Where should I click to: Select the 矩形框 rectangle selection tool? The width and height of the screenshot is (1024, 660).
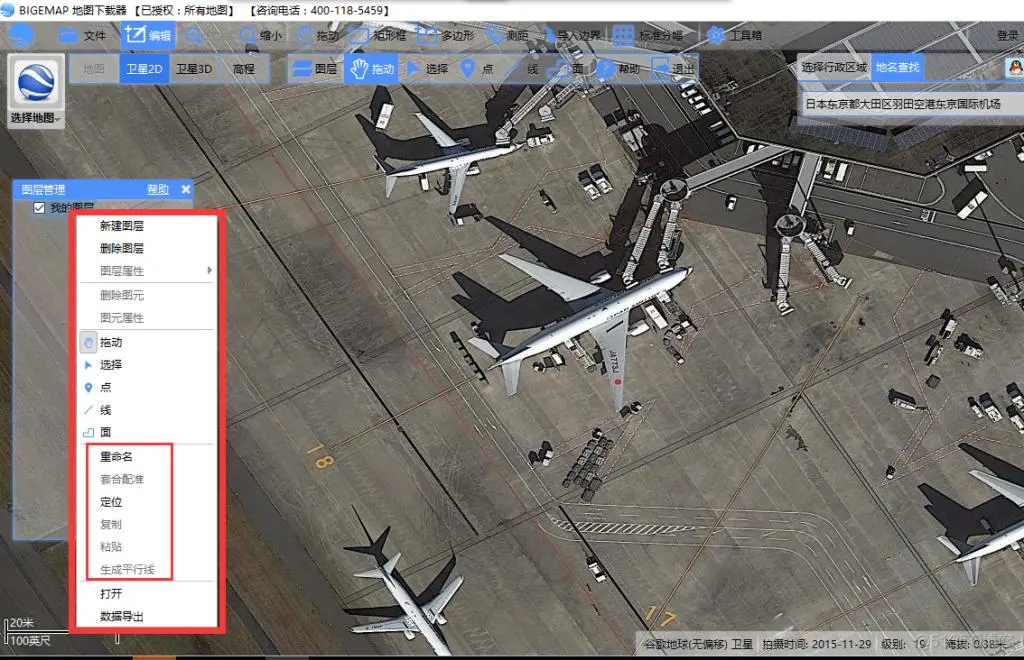(379, 35)
